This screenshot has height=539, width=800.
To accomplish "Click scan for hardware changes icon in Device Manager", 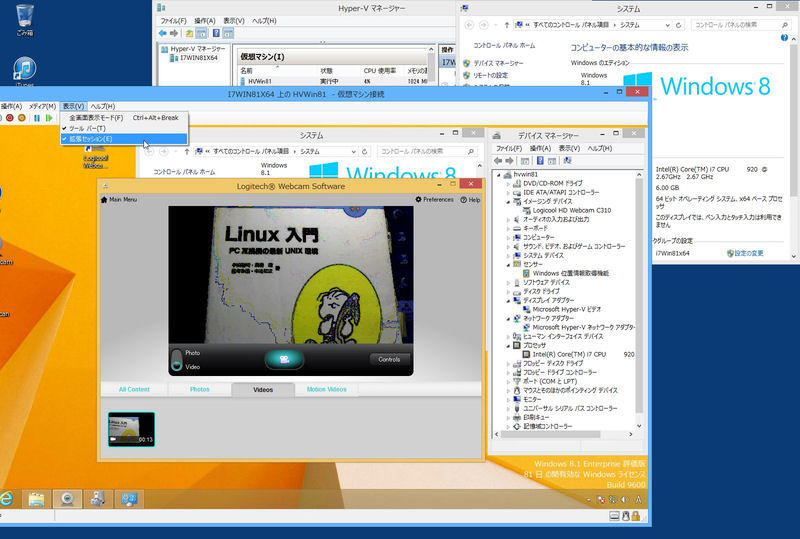I will 566,161.
